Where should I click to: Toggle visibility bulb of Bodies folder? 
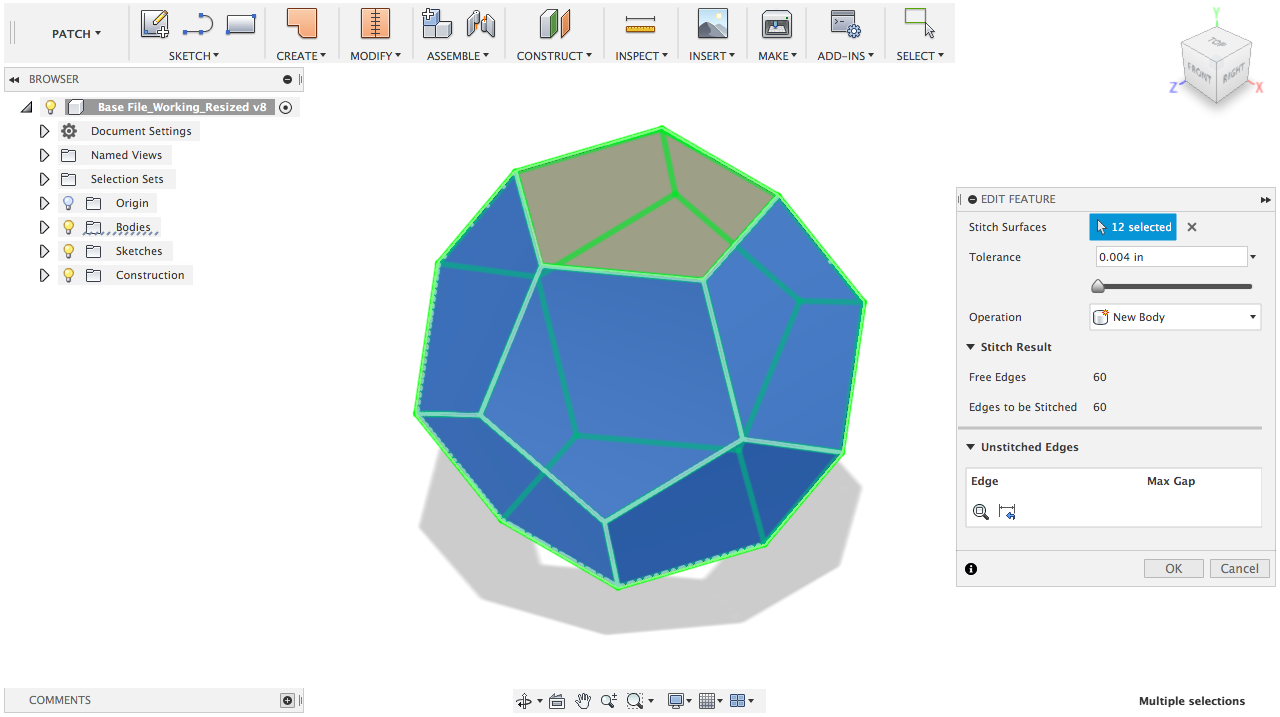[x=69, y=227]
